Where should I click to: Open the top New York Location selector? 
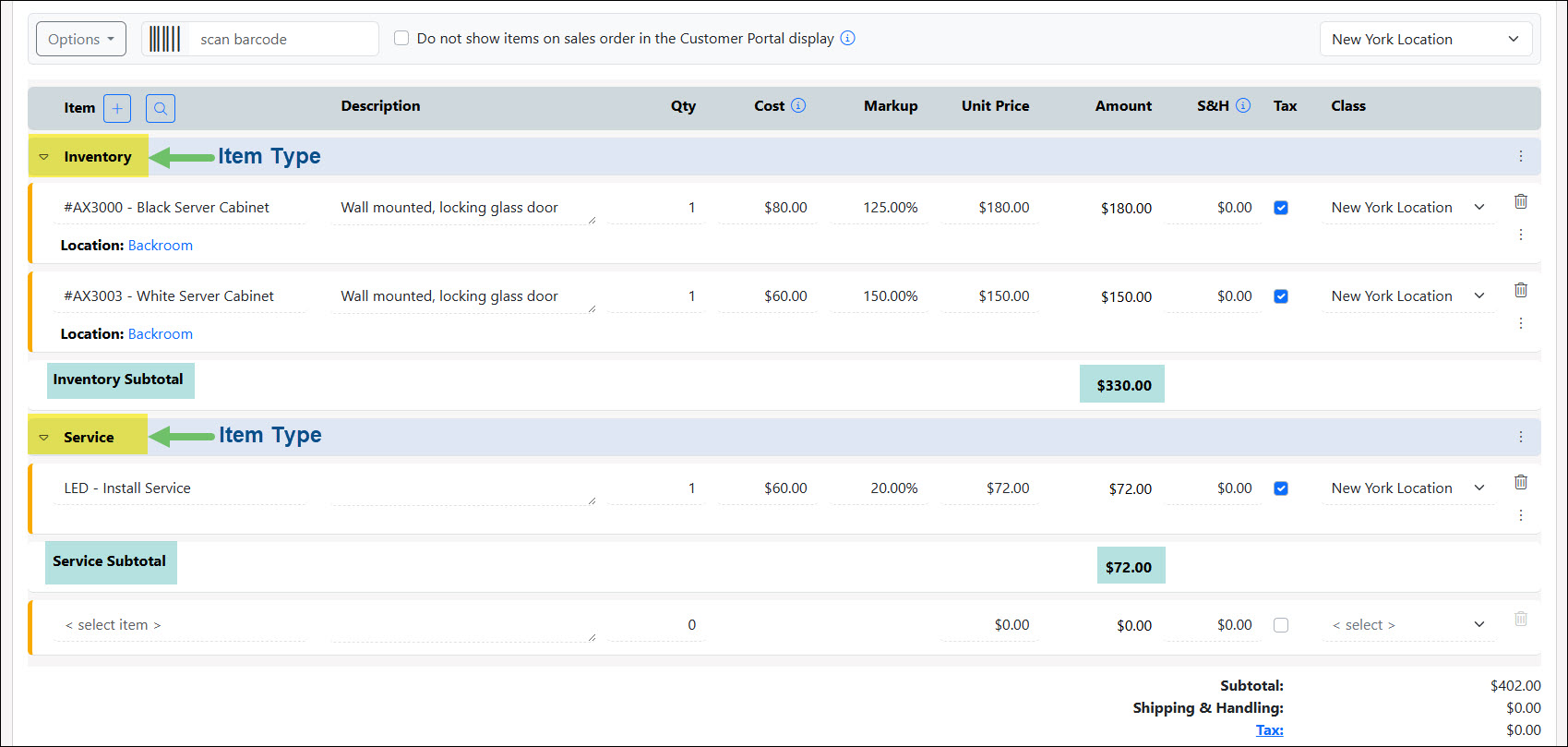[1426, 39]
